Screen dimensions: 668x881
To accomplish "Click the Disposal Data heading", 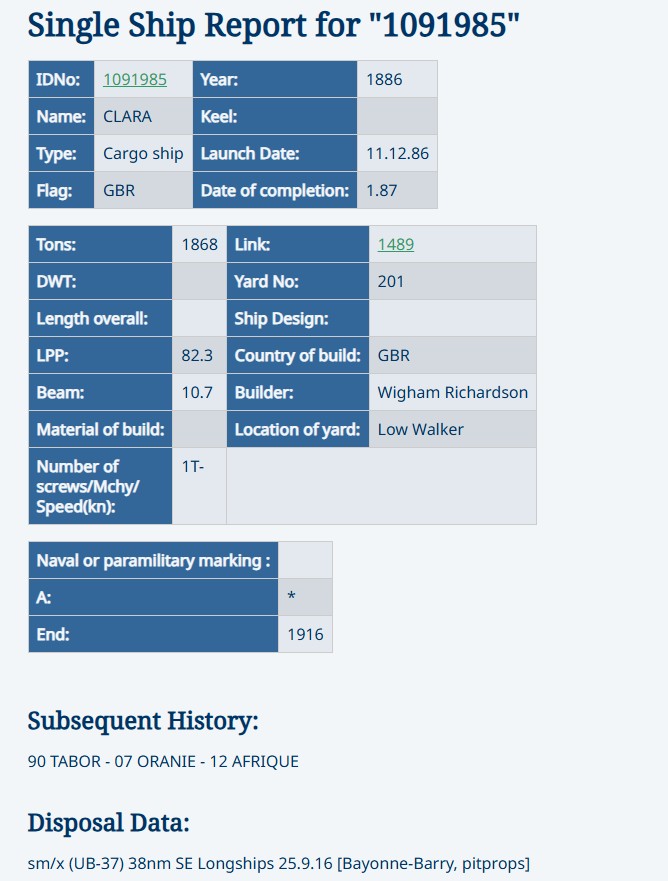I will (x=108, y=823).
